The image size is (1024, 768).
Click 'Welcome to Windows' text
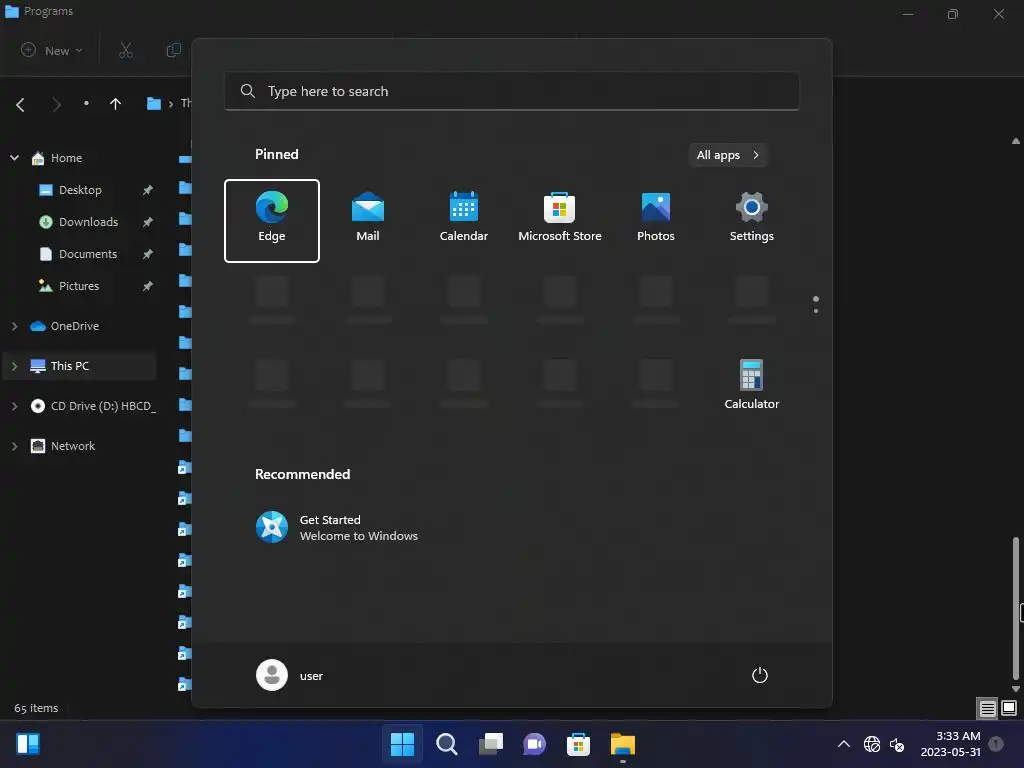(359, 536)
